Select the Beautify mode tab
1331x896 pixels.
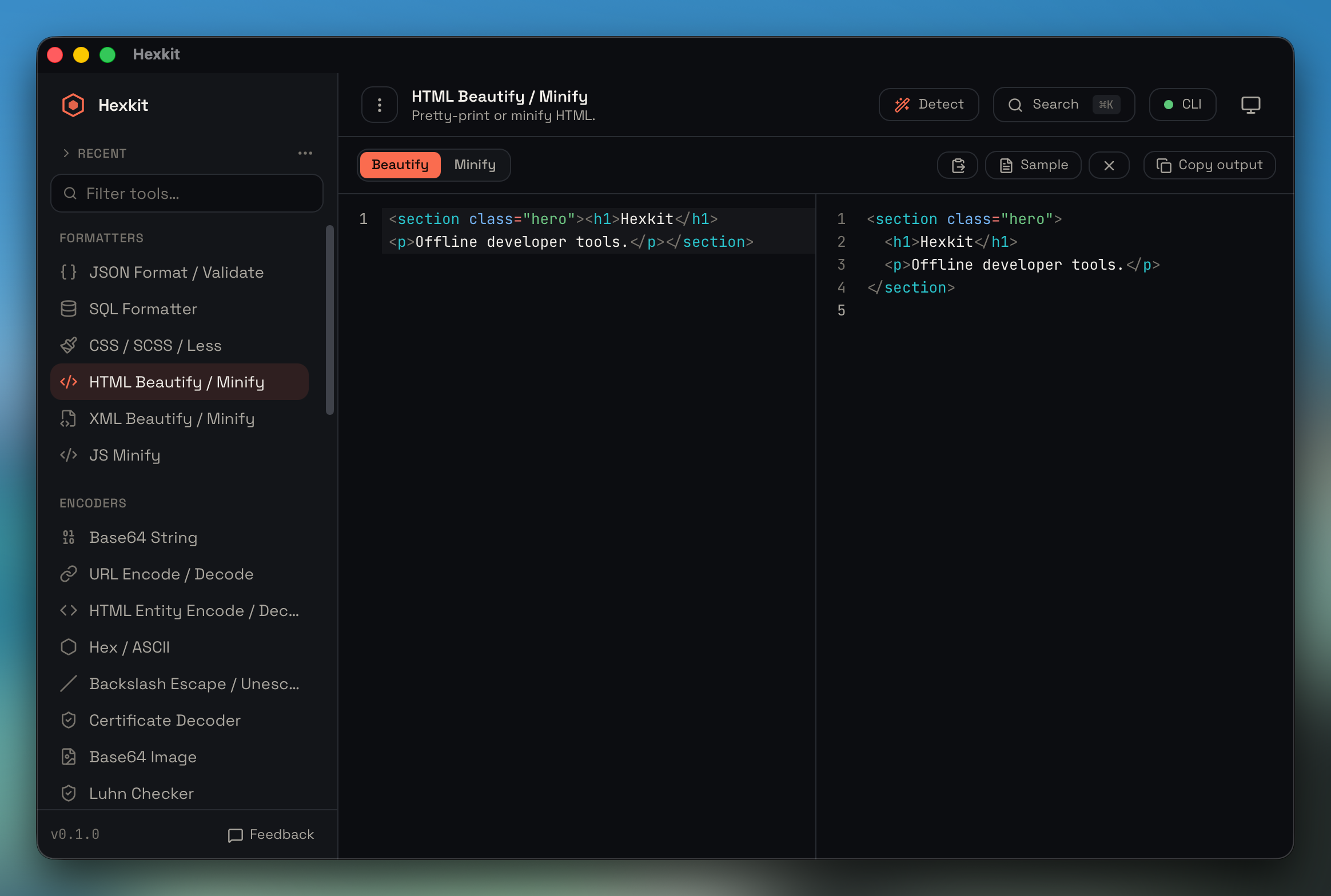point(400,165)
